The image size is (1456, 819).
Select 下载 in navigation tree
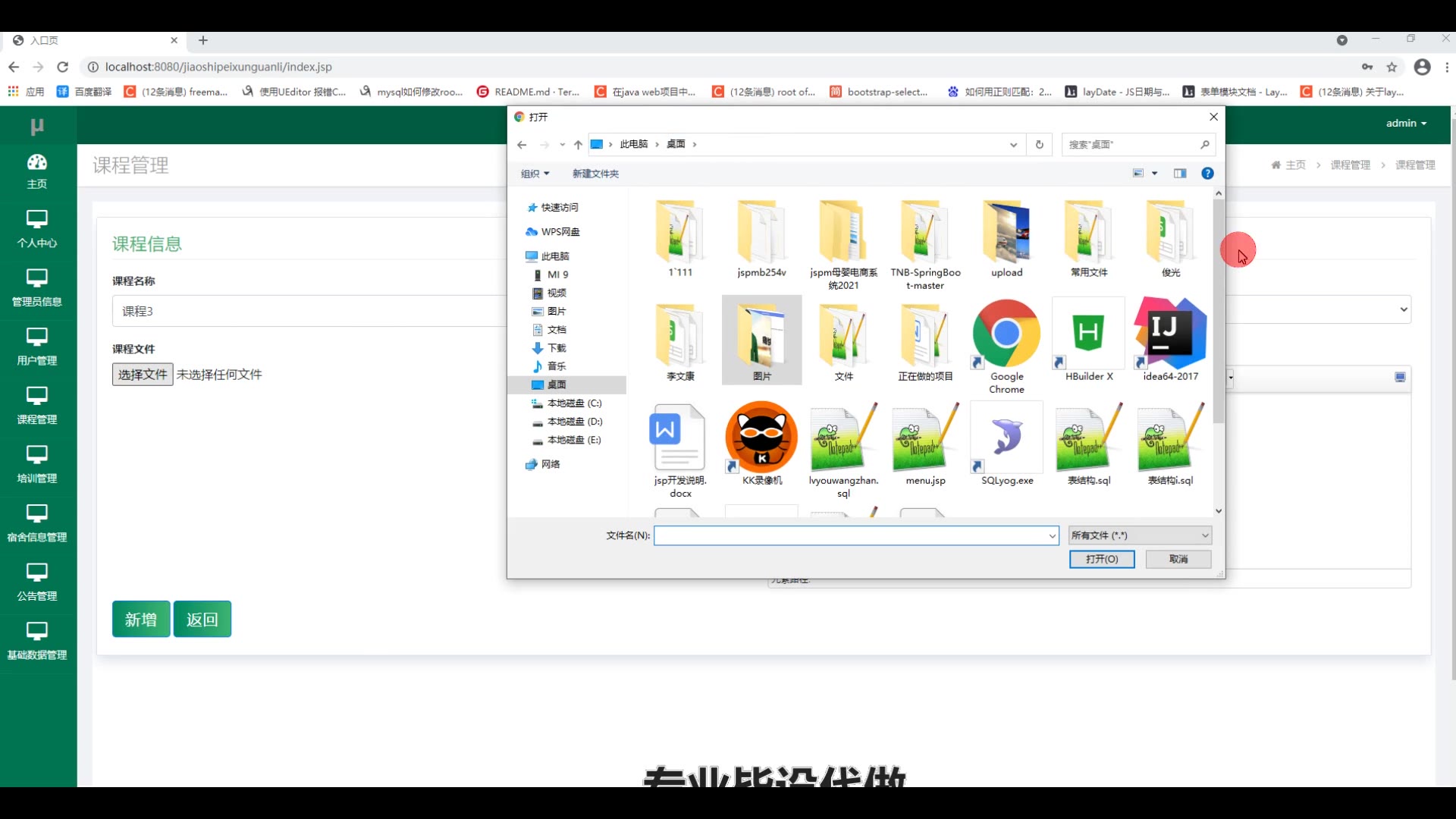550,348
